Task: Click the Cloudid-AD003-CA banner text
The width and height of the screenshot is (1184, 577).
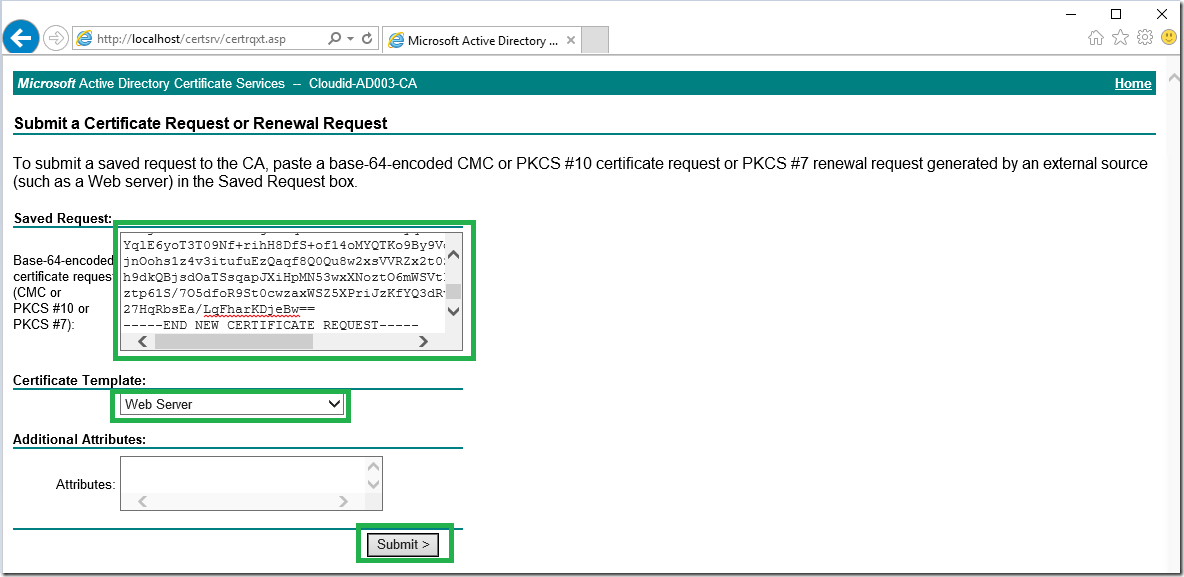Action: pos(362,84)
